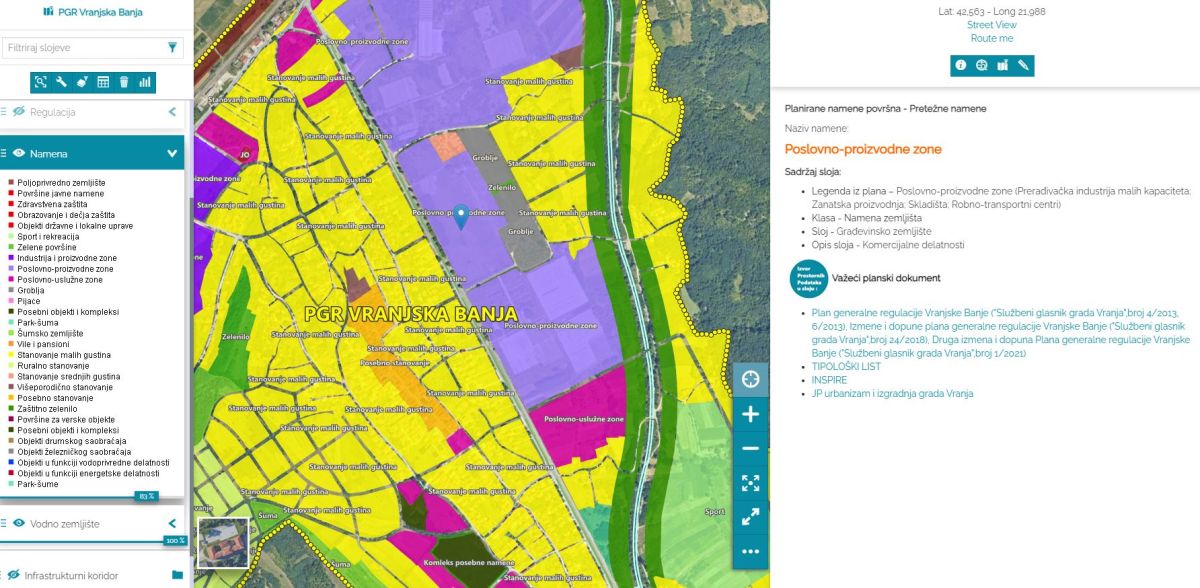Click the zoom-to-search magnifier icon in layer toolbar
1200x588 pixels.
tap(41, 82)
